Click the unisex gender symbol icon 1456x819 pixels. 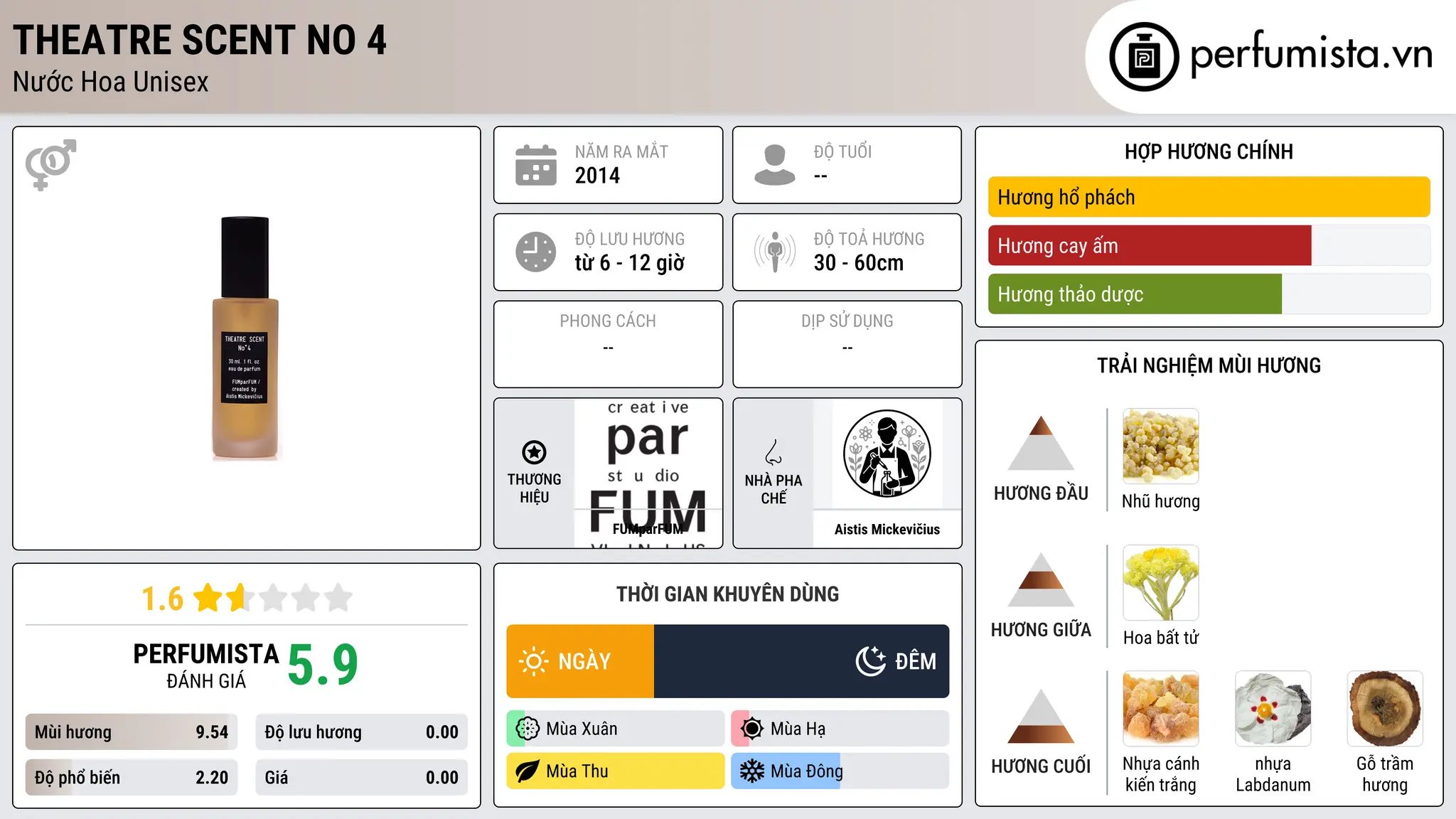pos(50,164)
